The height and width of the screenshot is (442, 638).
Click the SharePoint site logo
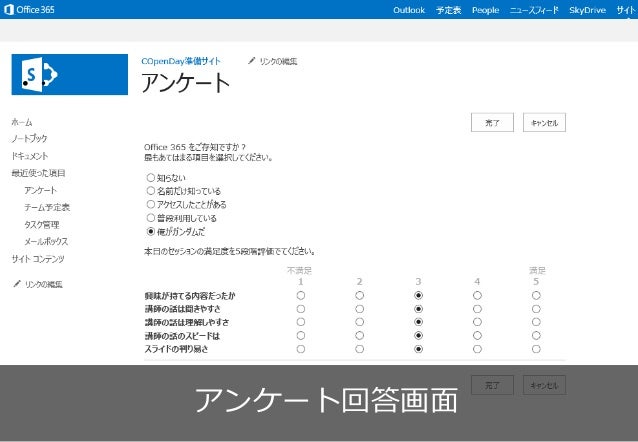point(70,74)
